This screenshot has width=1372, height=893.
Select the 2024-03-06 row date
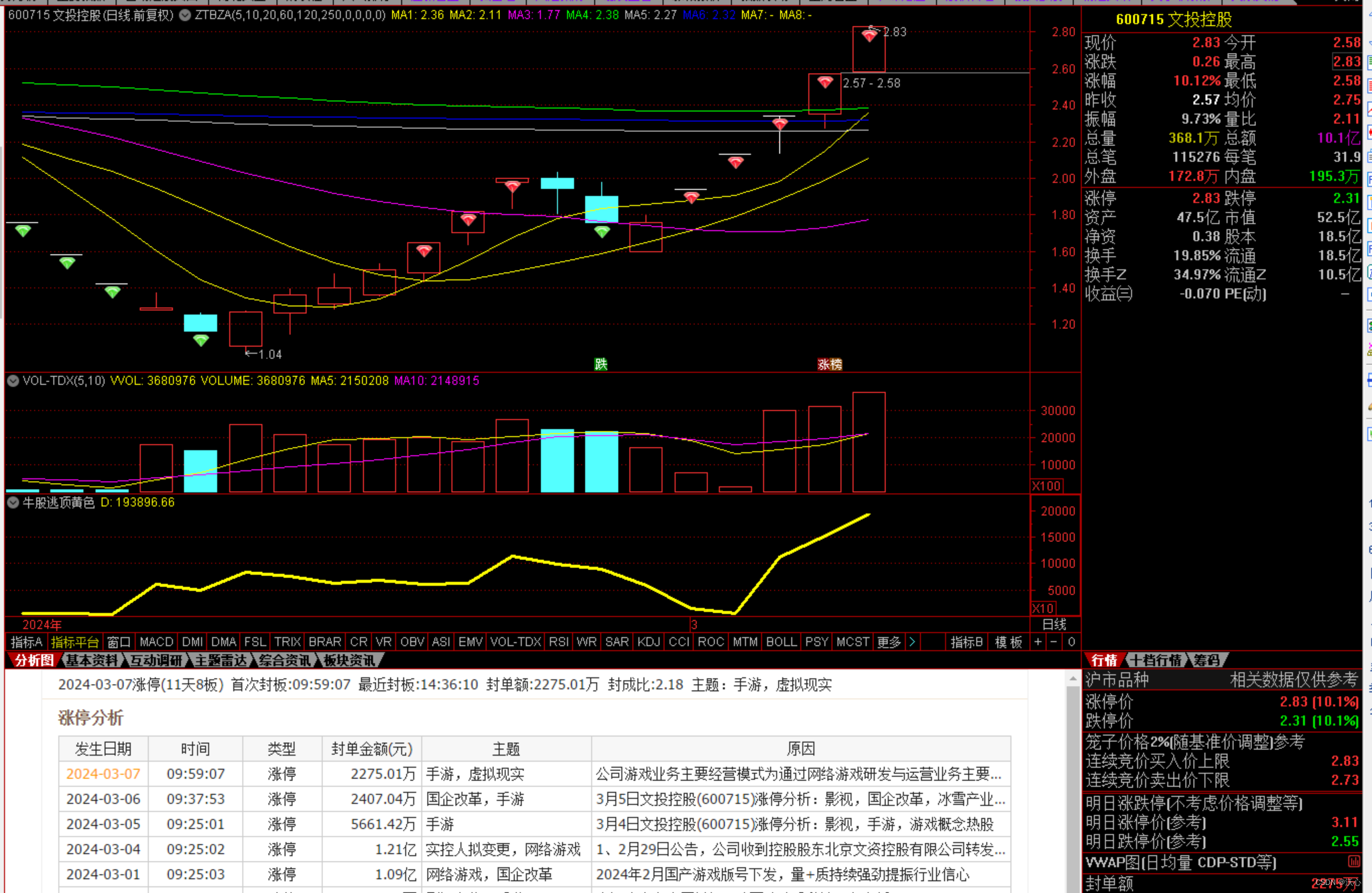(103, 799)
